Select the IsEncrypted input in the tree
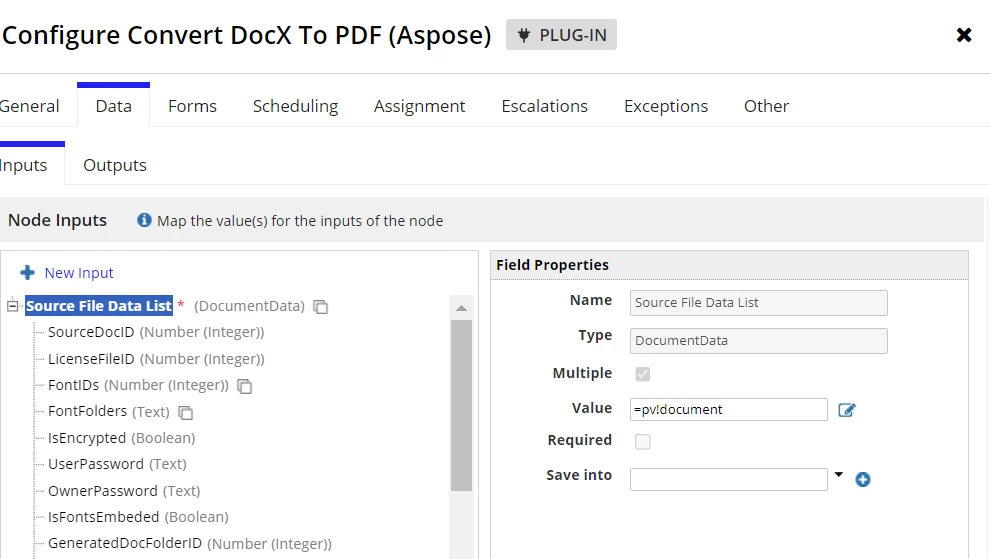The height and width of the screenshot is (559, 990). click(121, 438)
